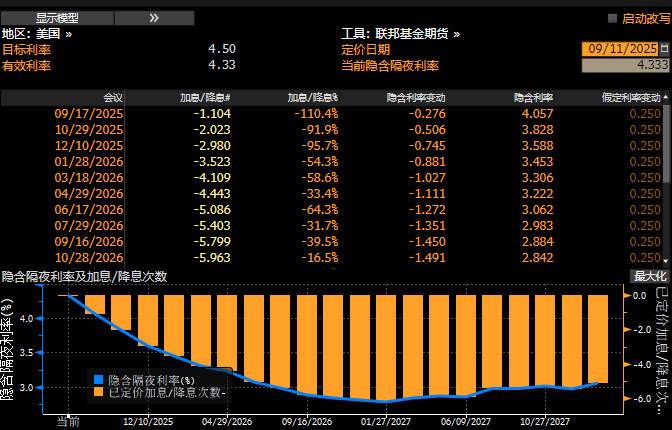Select the 09/17/2025 meeting row
The height and width of the screenshot is (430, 672).
tap(88, 113)
